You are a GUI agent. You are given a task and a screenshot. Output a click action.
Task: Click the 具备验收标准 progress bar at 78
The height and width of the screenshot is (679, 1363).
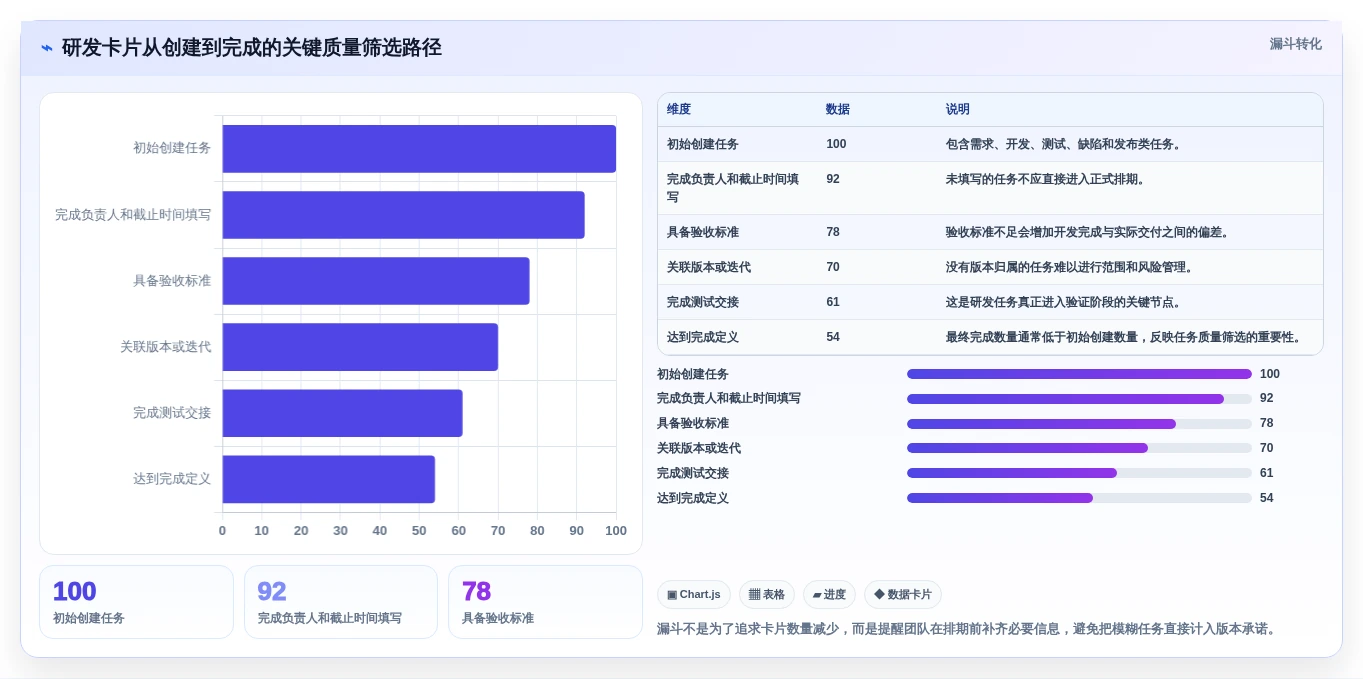1079,424
